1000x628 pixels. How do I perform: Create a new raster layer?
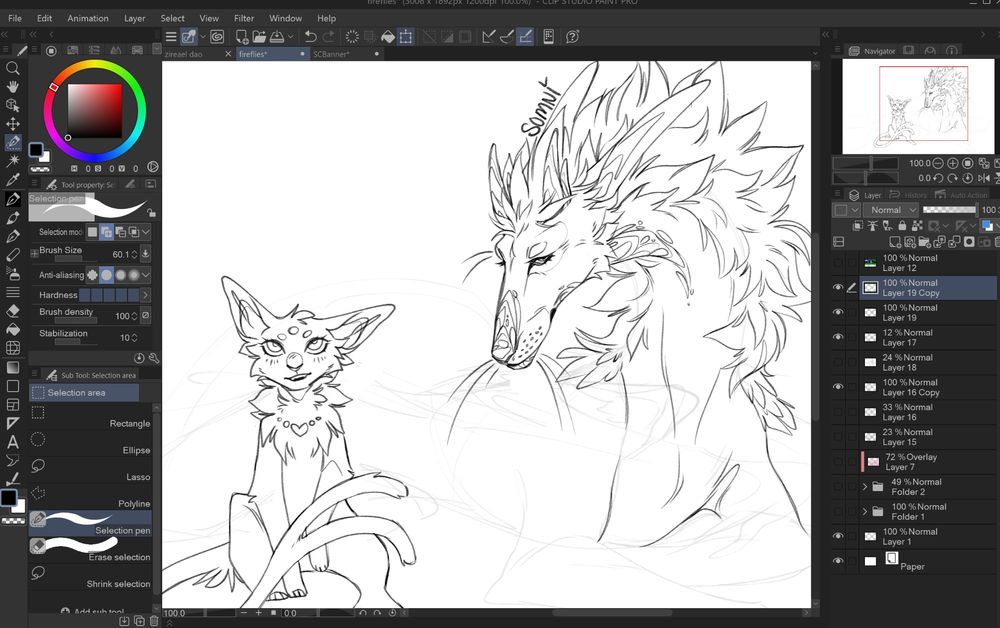tap(895, 242)
